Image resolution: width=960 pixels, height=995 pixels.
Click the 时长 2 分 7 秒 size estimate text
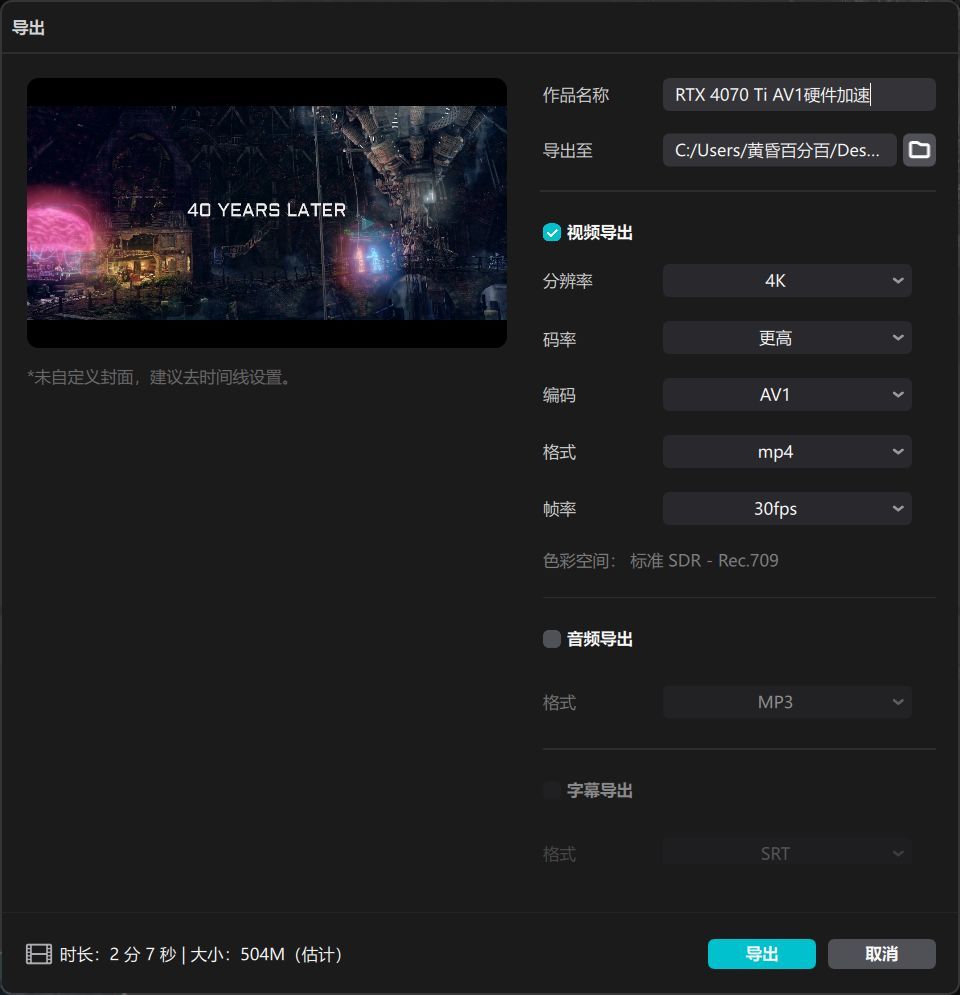click(x=201, y=954)
